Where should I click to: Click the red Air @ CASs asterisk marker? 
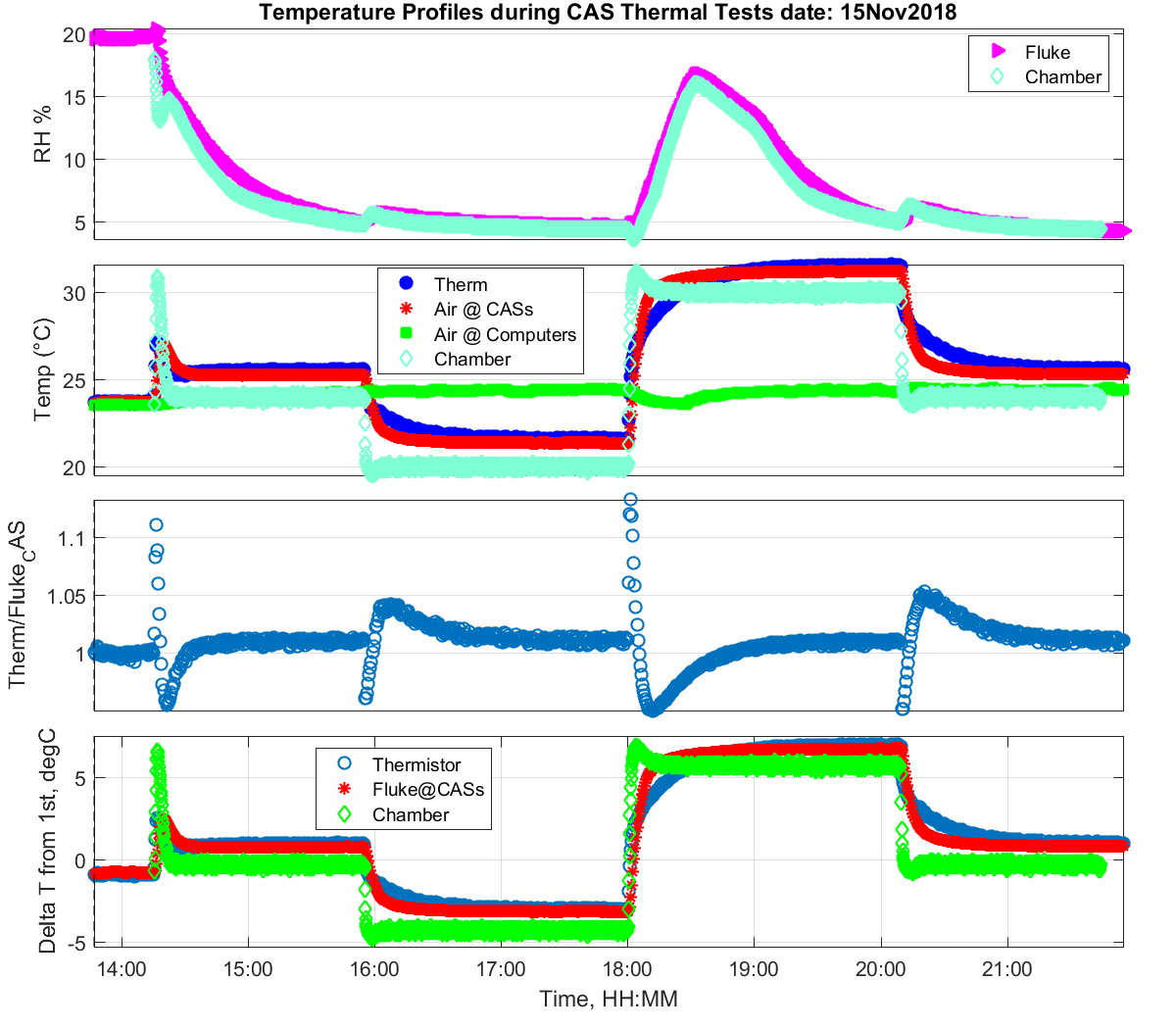coord(407,309)
